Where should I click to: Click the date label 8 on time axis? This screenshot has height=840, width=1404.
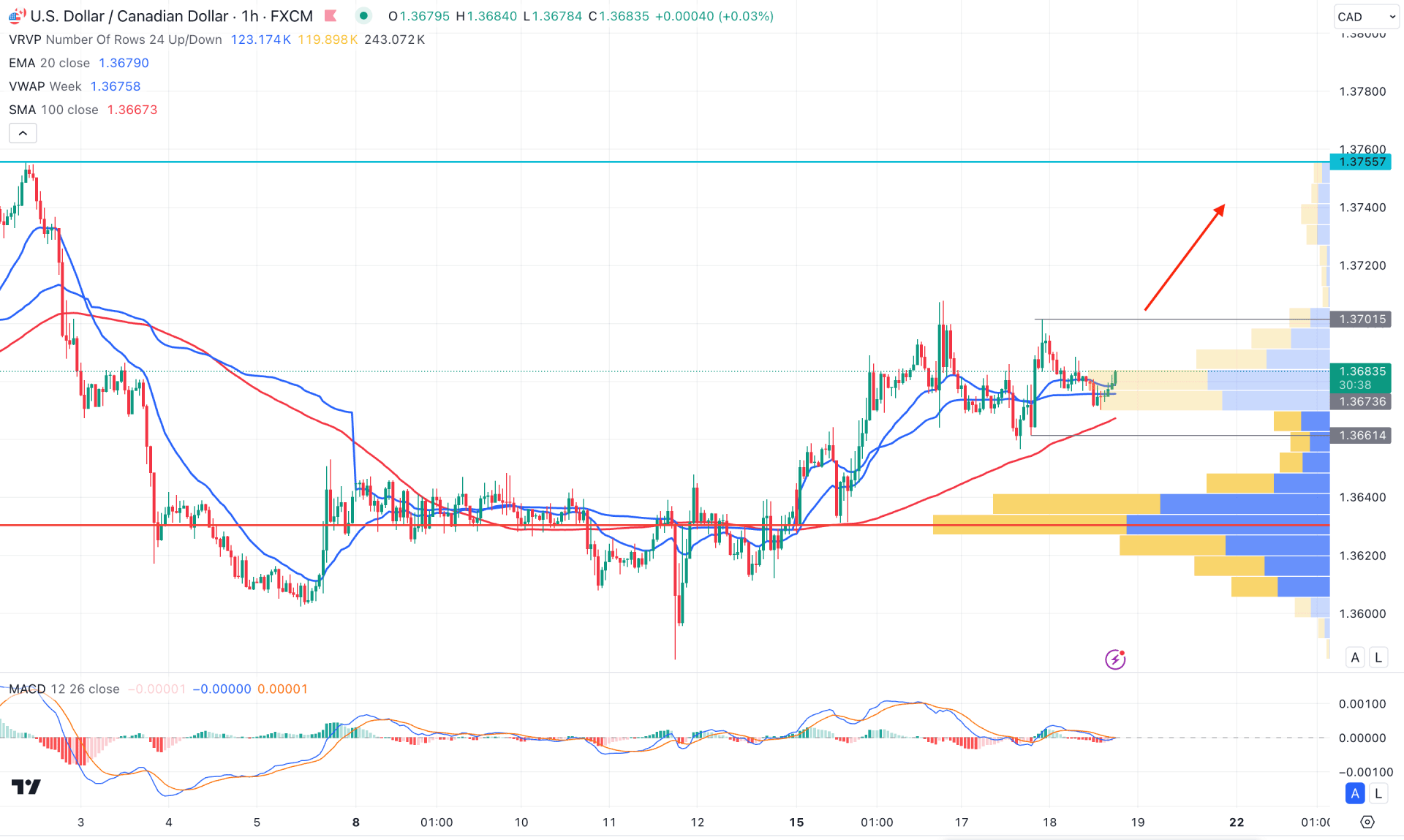(x=356, y=822)
